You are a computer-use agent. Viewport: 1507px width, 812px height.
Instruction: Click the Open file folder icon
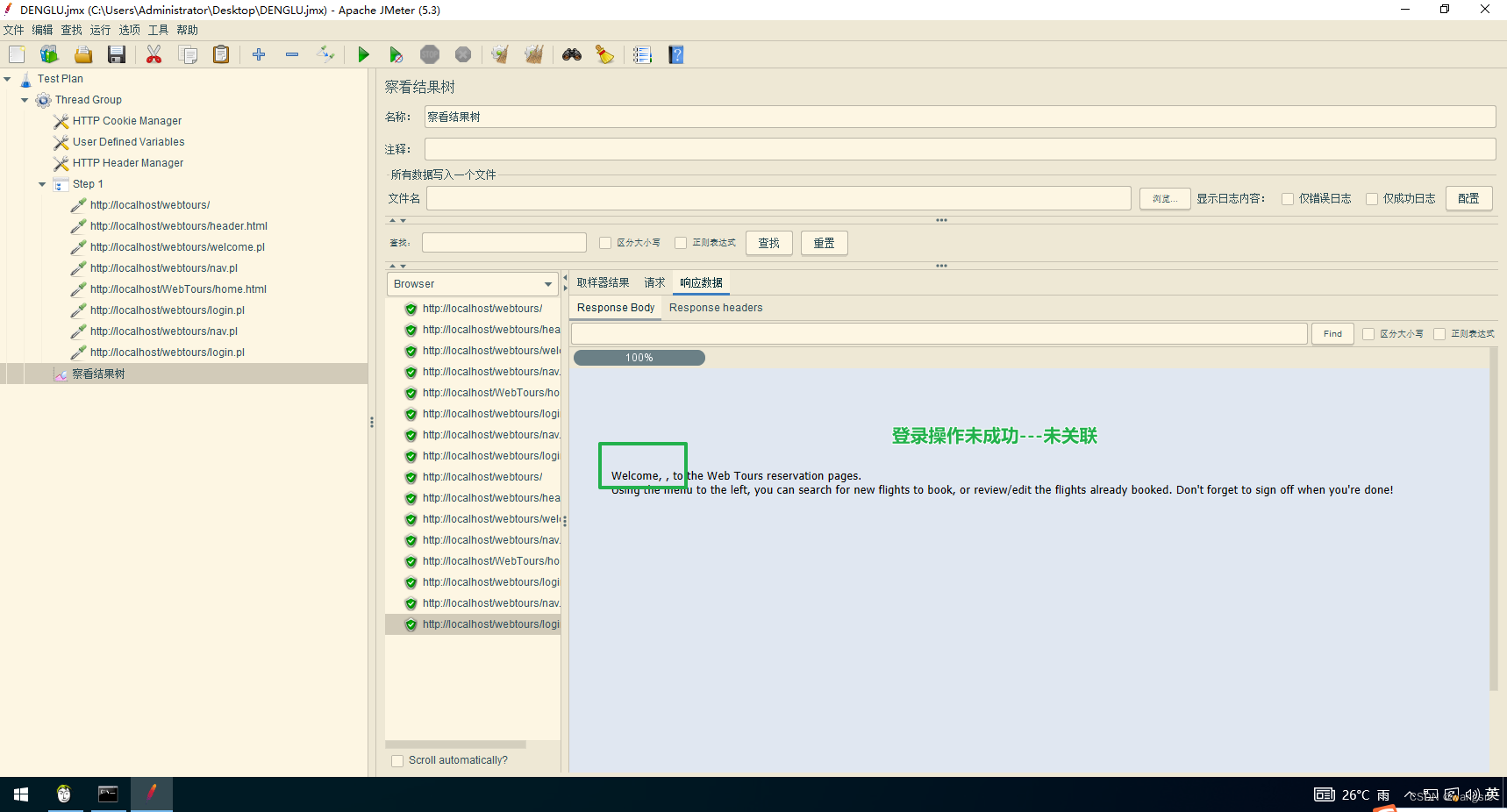pyautogui.click(x=83, y=54)
